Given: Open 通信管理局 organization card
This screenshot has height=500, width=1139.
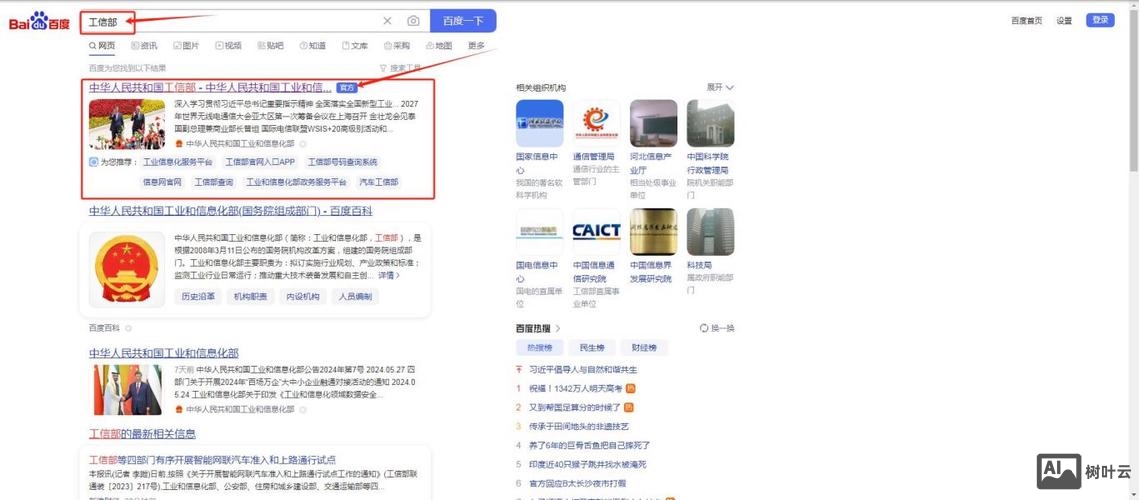Looking at the screenshot, I should 596,142.
